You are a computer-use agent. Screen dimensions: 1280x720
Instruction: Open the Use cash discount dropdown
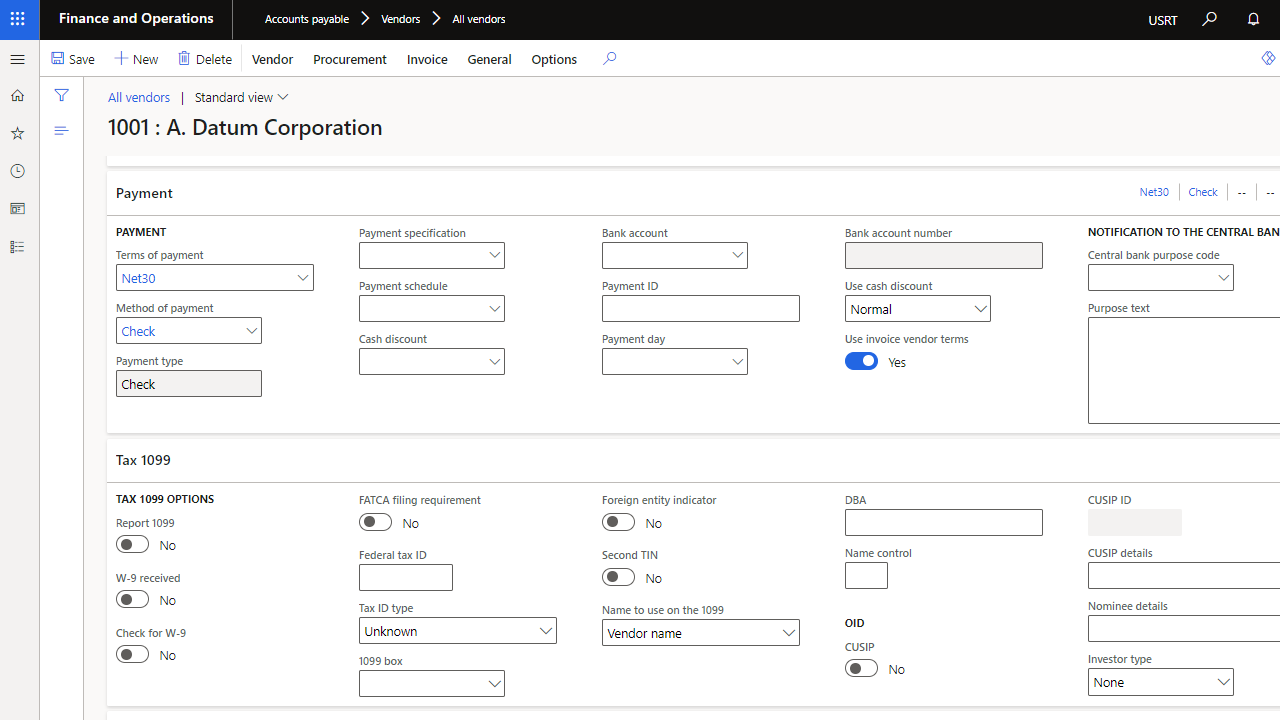coord(980,309)
